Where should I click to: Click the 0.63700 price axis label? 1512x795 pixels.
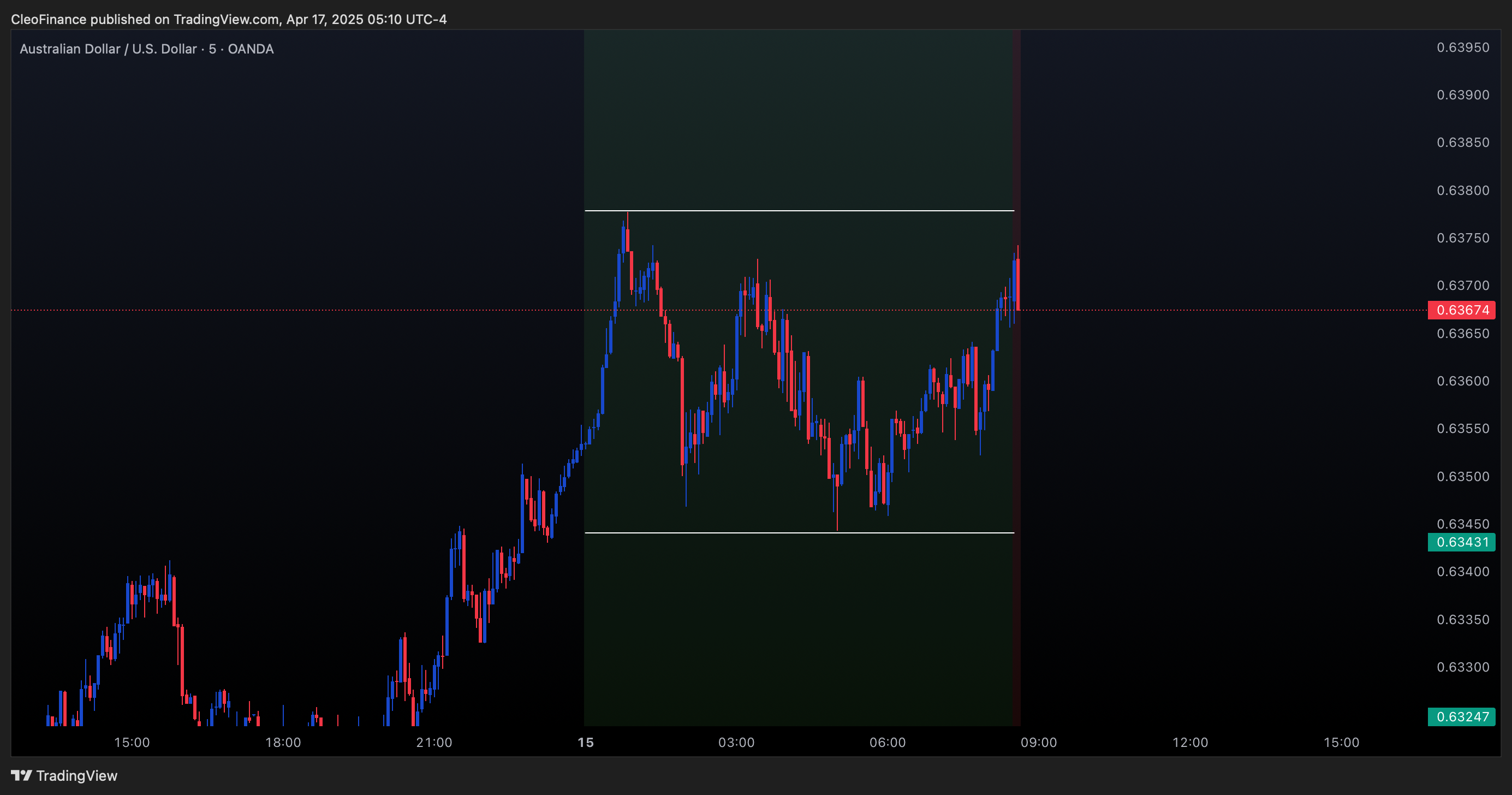1463,286
